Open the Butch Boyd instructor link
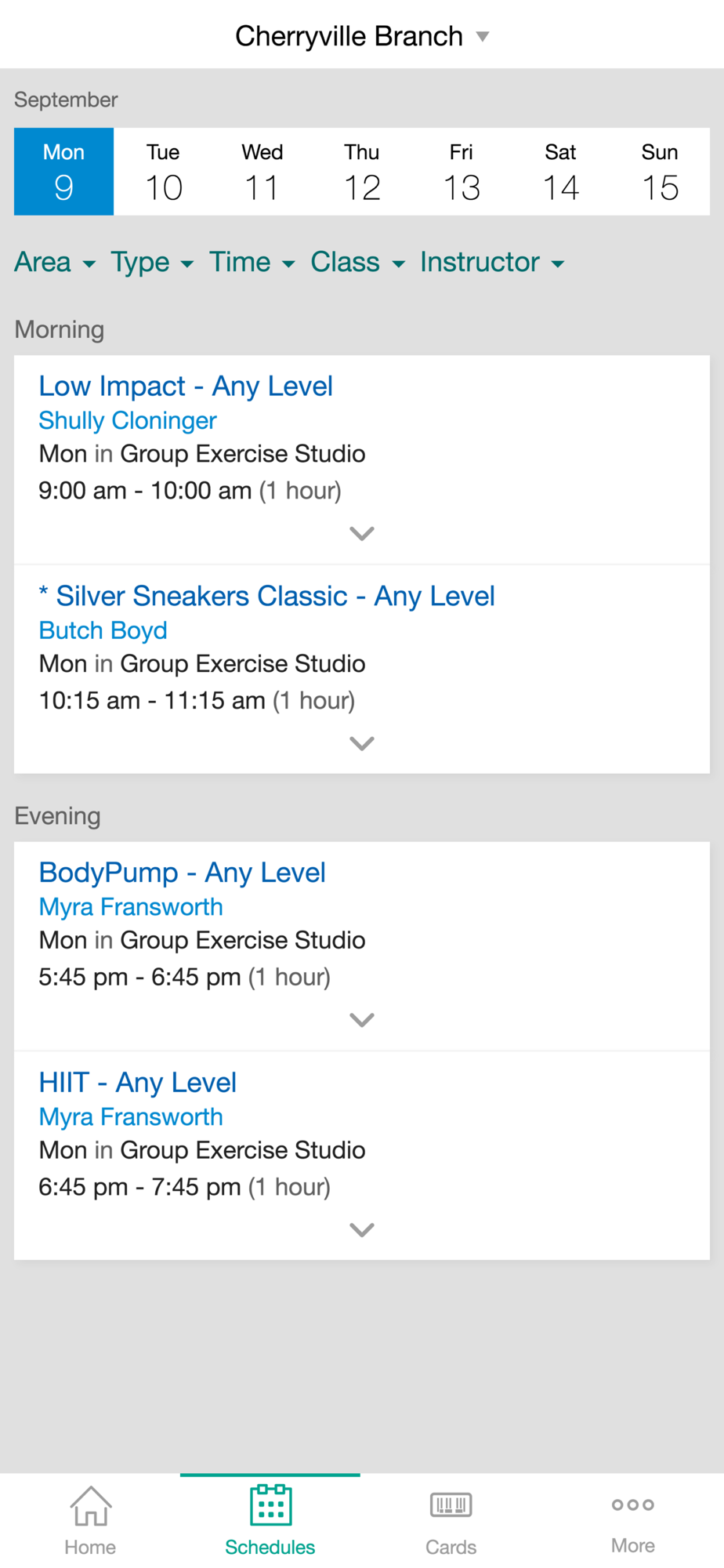This screenshot has height=1568, width=724. pyautogui.click(x=103, y=630)
